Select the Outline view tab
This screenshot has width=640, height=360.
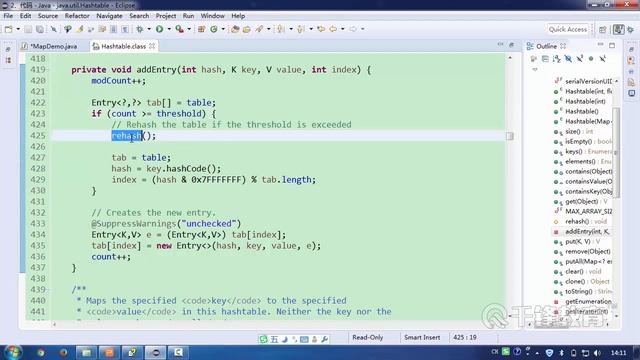[546, 46]
